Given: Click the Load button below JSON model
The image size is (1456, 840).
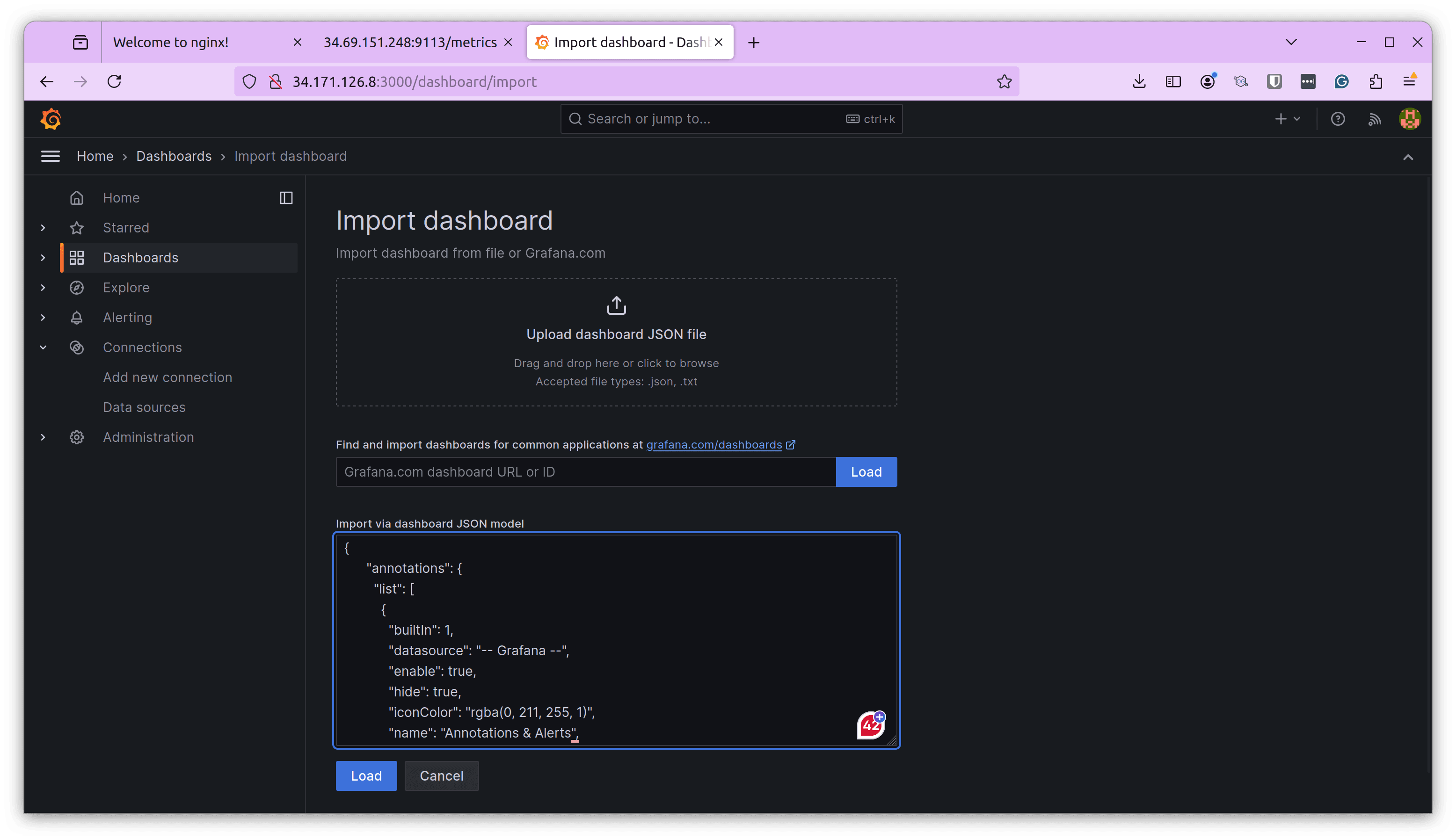Looking at the screenshot, I should point(366,776).
